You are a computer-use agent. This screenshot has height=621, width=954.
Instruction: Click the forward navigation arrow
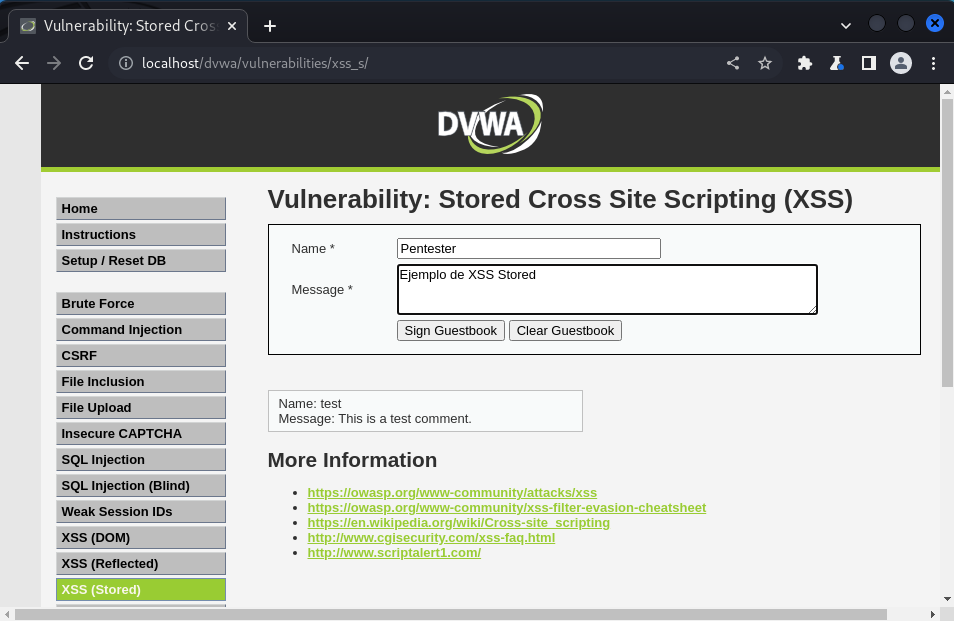[54, 63]
